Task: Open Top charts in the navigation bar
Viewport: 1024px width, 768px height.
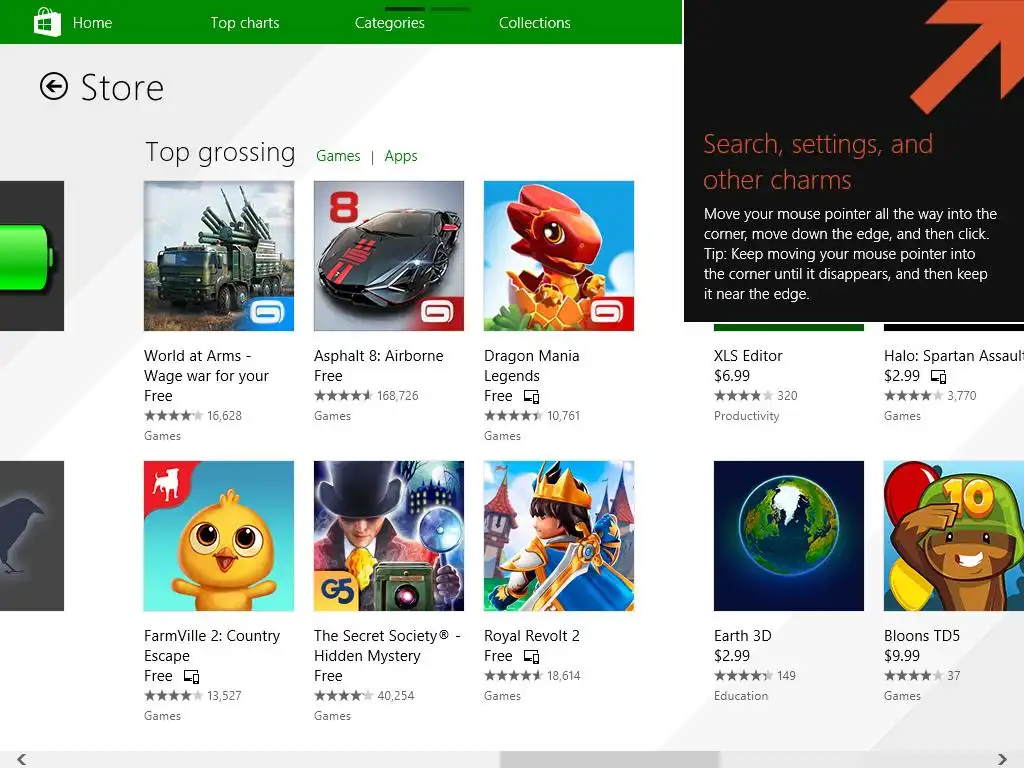Action: tap(245, 23)
